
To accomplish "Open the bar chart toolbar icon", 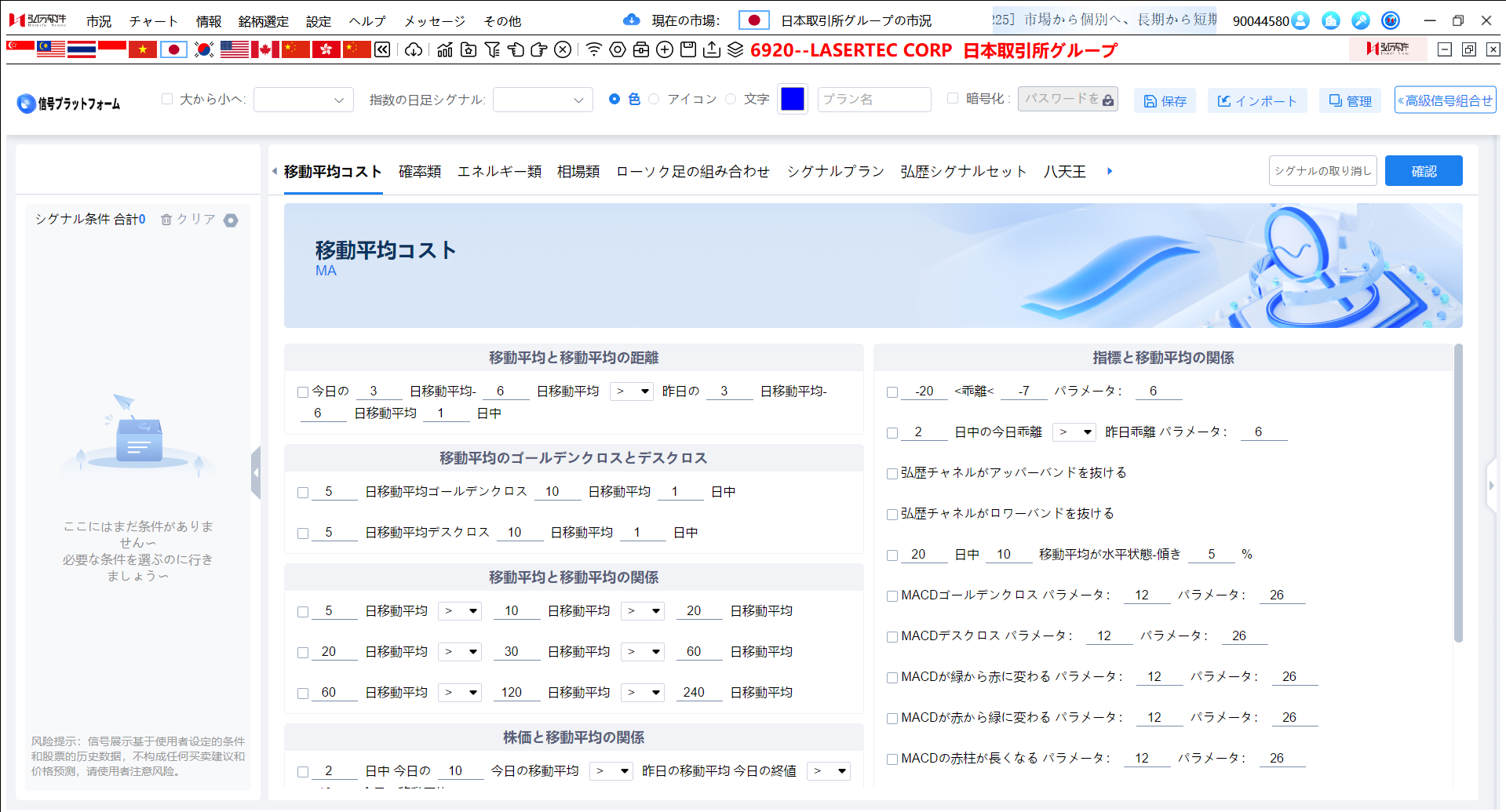I will 445,50.
